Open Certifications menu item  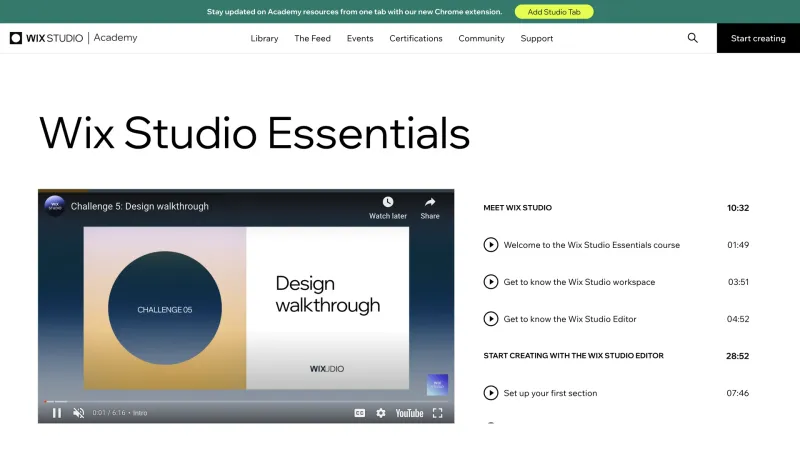point(416,38)
